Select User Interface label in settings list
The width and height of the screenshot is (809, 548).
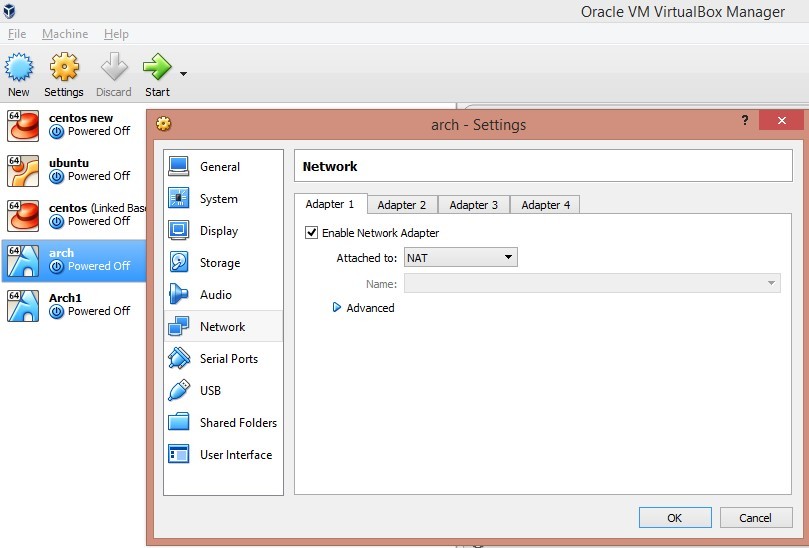pyautogui.click(x=236, y=455)
